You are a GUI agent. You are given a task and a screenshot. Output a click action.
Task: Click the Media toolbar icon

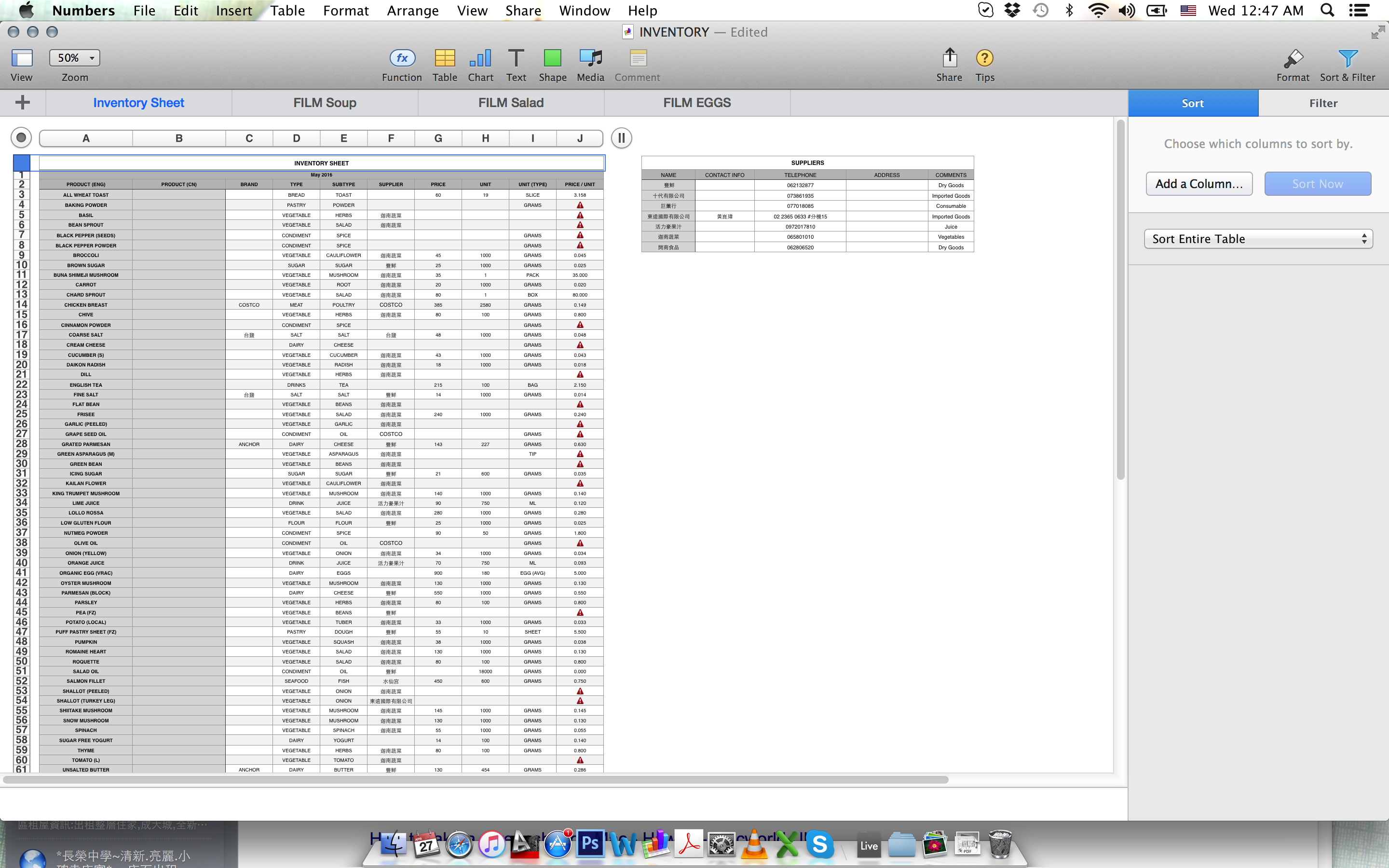(590, 58)
